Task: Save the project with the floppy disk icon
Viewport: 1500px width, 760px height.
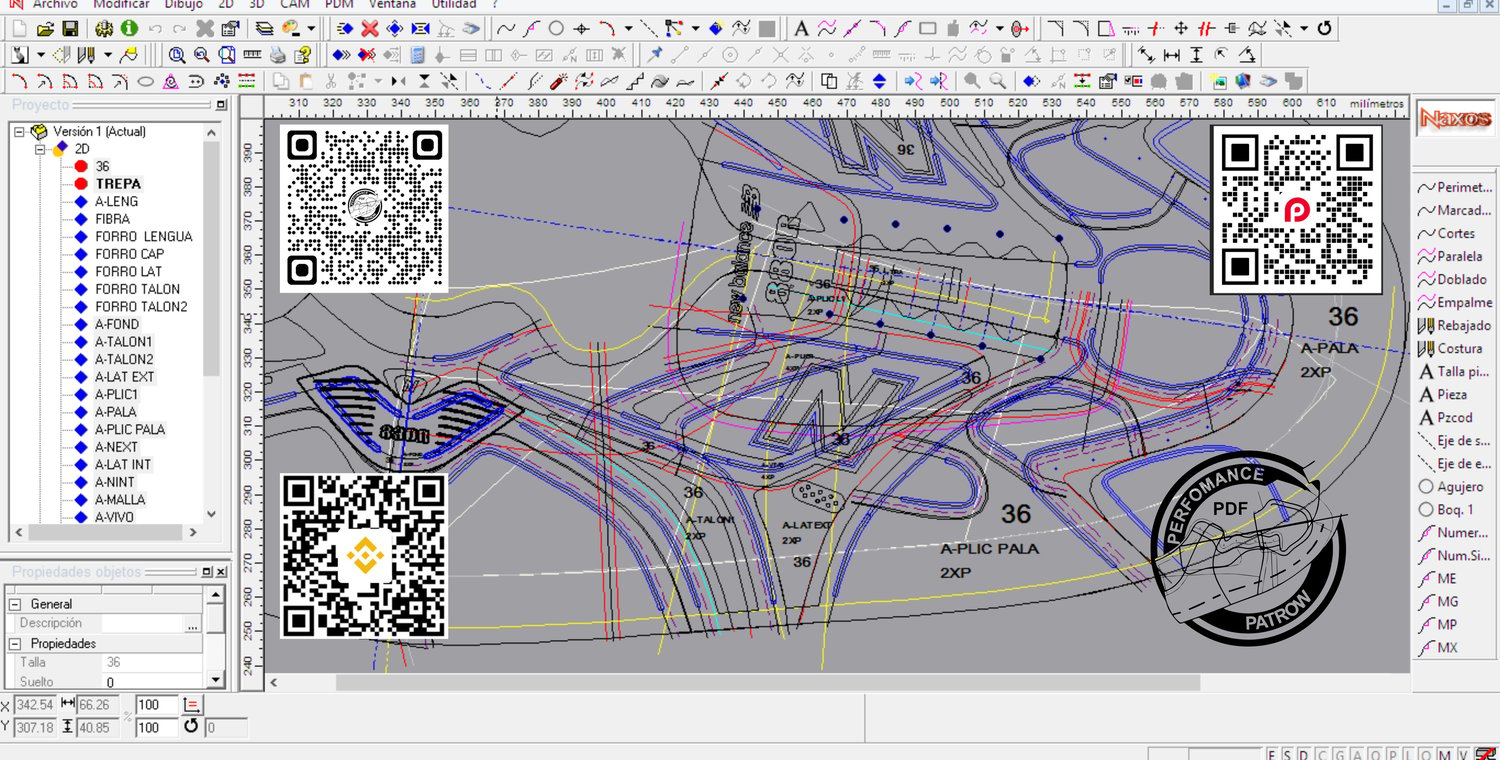Action: (70, 28)
